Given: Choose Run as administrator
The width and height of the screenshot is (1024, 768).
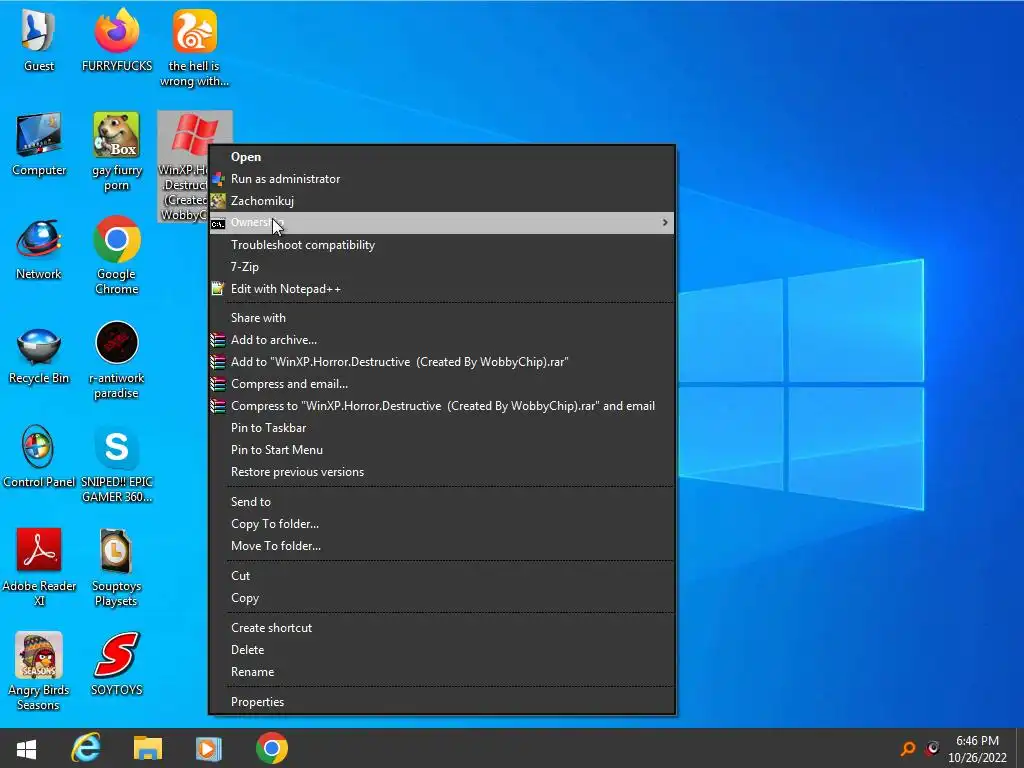Looking at the screenshot, I should click(442, 179).
